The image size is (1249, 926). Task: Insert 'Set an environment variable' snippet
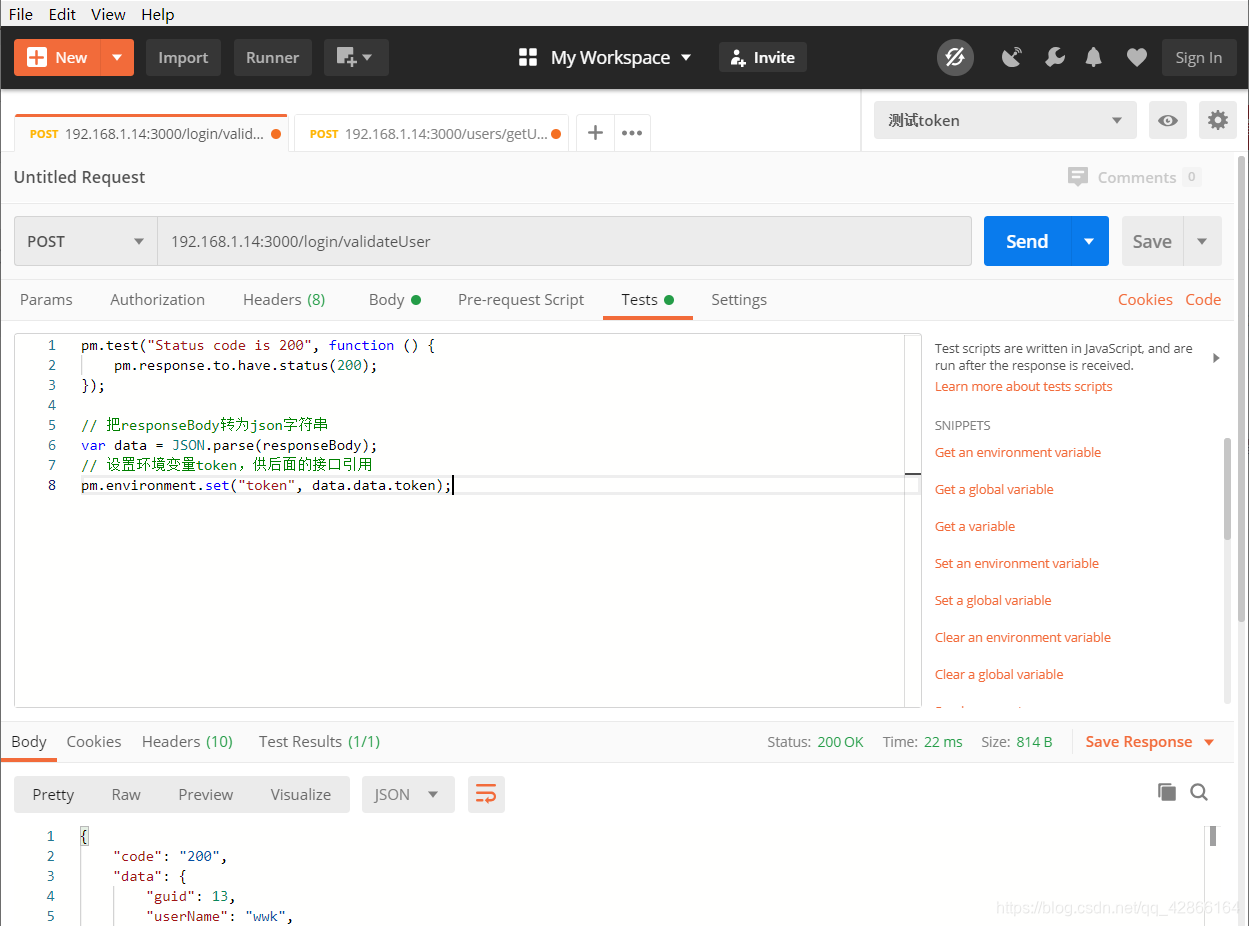point(1017,563)
